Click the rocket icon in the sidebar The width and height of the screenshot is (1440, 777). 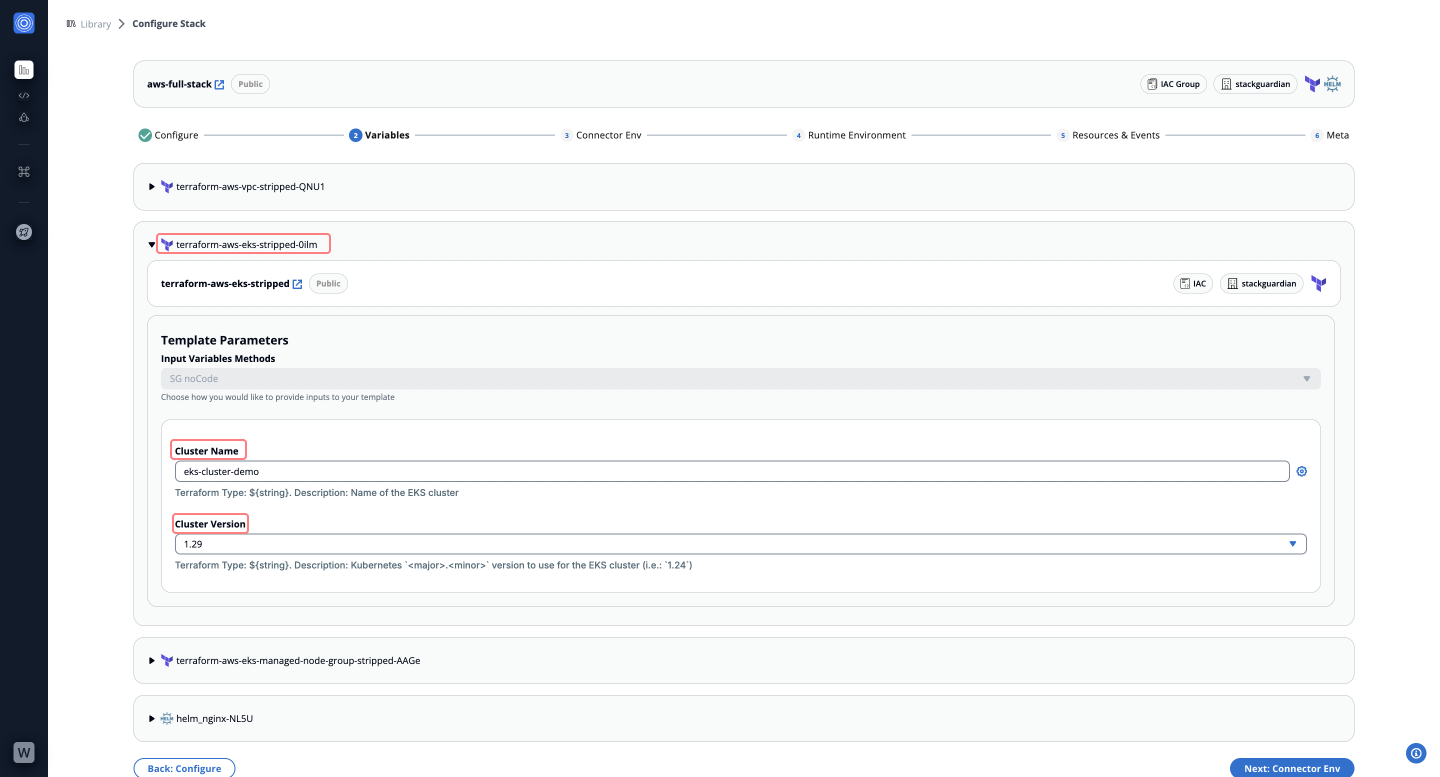(24, 232)
